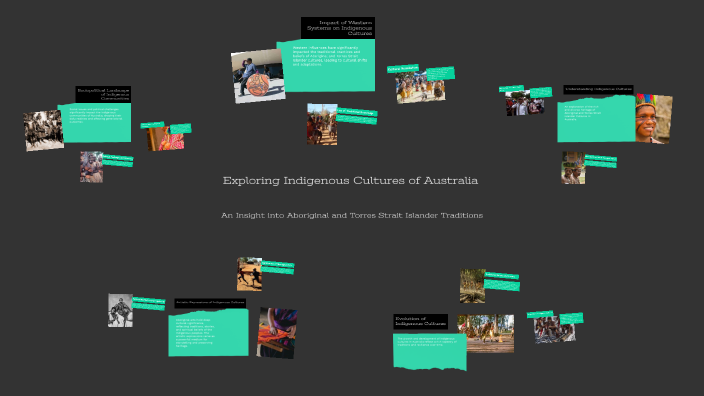Select the photo of dancer performing under trees
Image resolution: width=704 pixels, height=396 pixels.
(485, 333)
